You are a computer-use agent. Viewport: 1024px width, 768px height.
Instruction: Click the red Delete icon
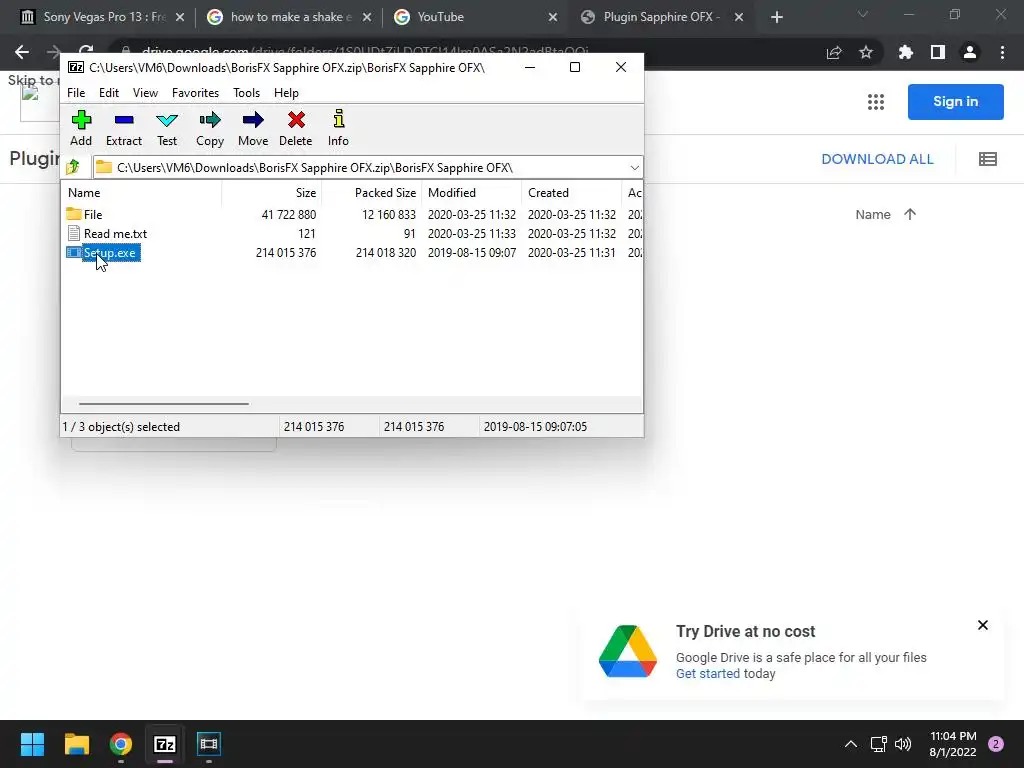pos(296,128)
